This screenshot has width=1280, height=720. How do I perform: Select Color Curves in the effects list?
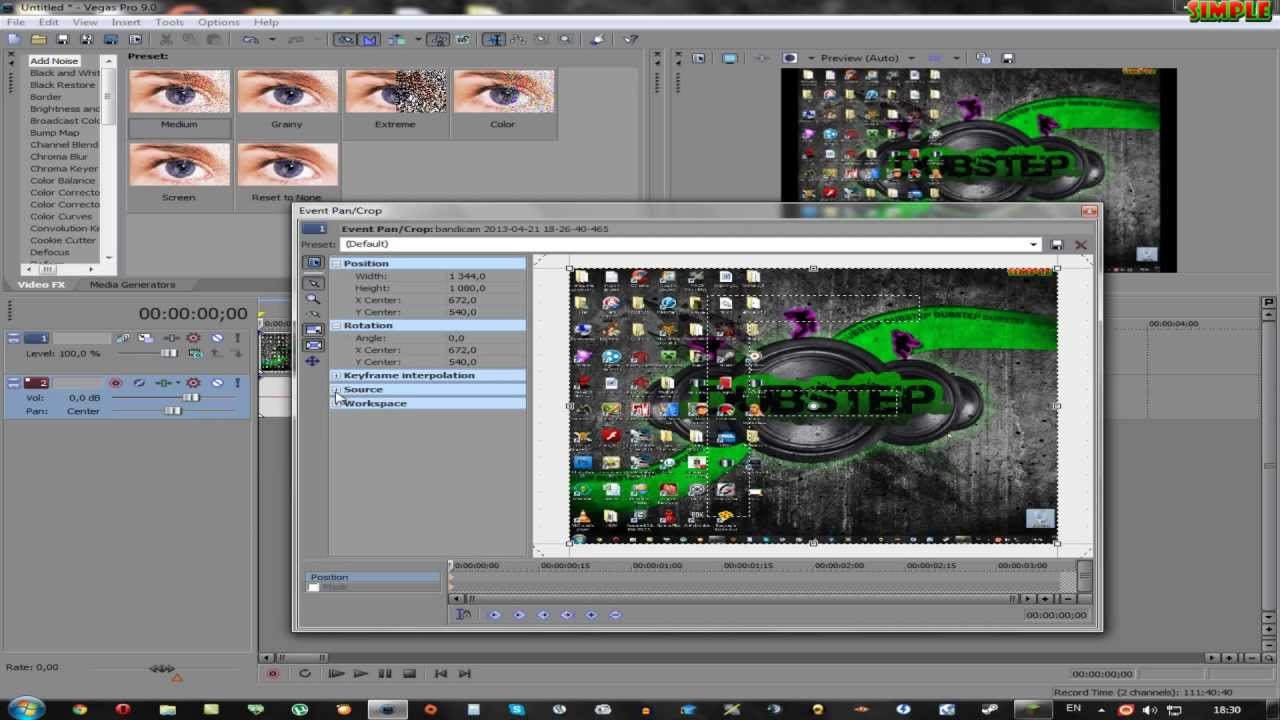point(61,217)
